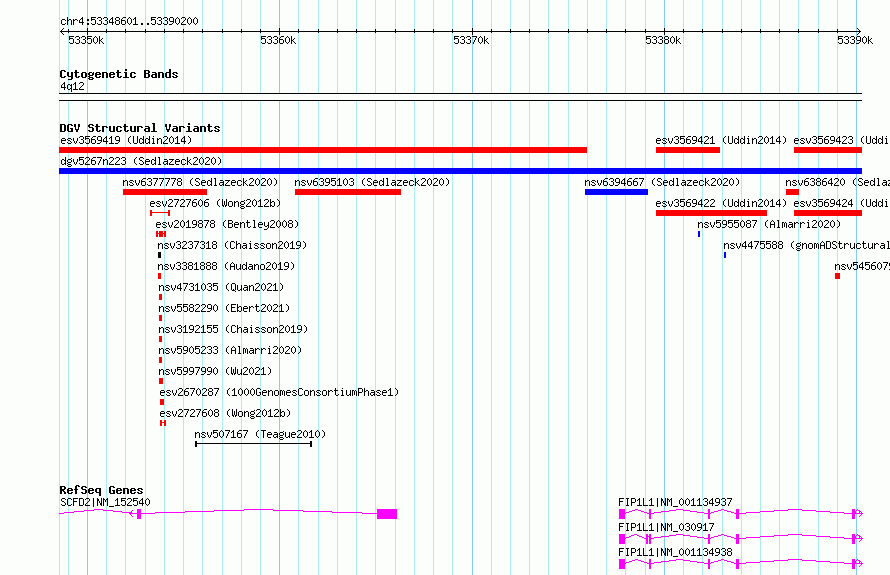Click the esv3569419 (Uddin2014) red variant bar
This screenshot has width=890, height=575.
(323, 150)
